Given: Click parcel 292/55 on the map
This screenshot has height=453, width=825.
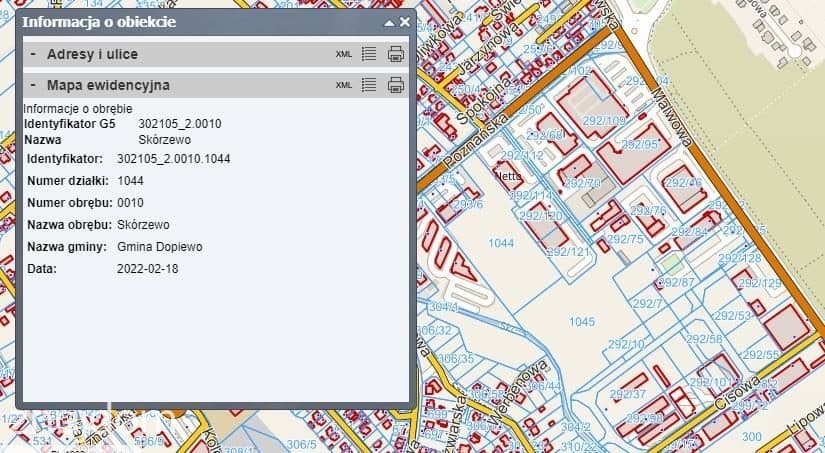Looking at the screenshot, I should click(x=761, y=355).
